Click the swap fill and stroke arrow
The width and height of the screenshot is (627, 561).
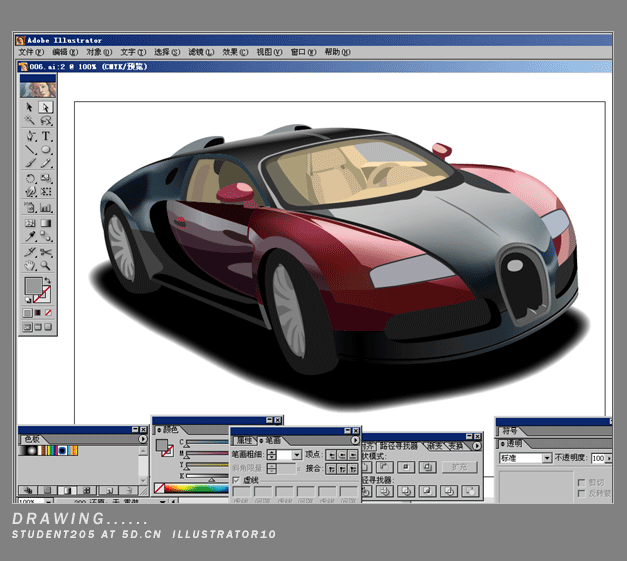coord(48,280)
